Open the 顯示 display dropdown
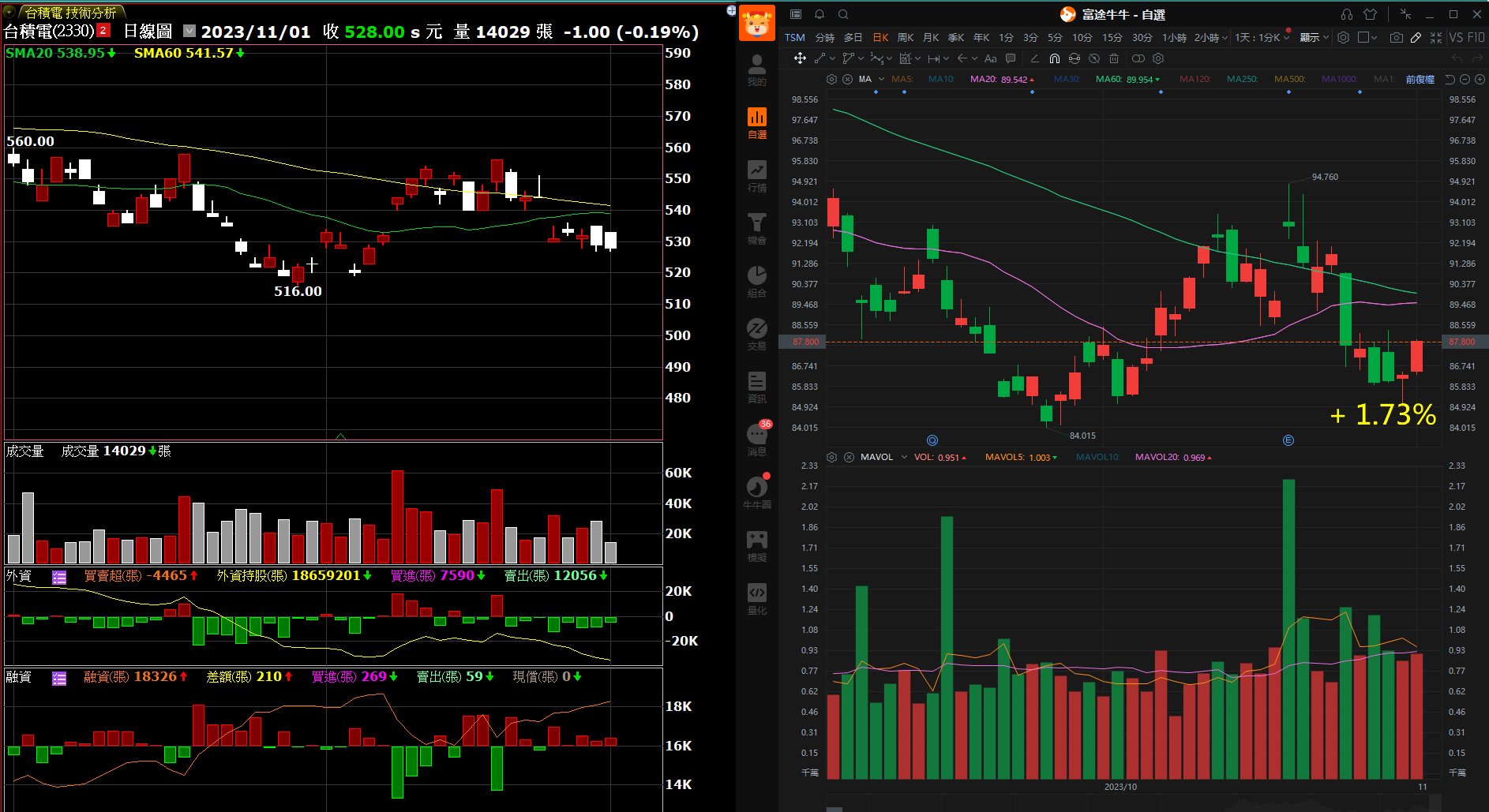This screenshot has width=1489, height=812. click(x=1315, y=37)
